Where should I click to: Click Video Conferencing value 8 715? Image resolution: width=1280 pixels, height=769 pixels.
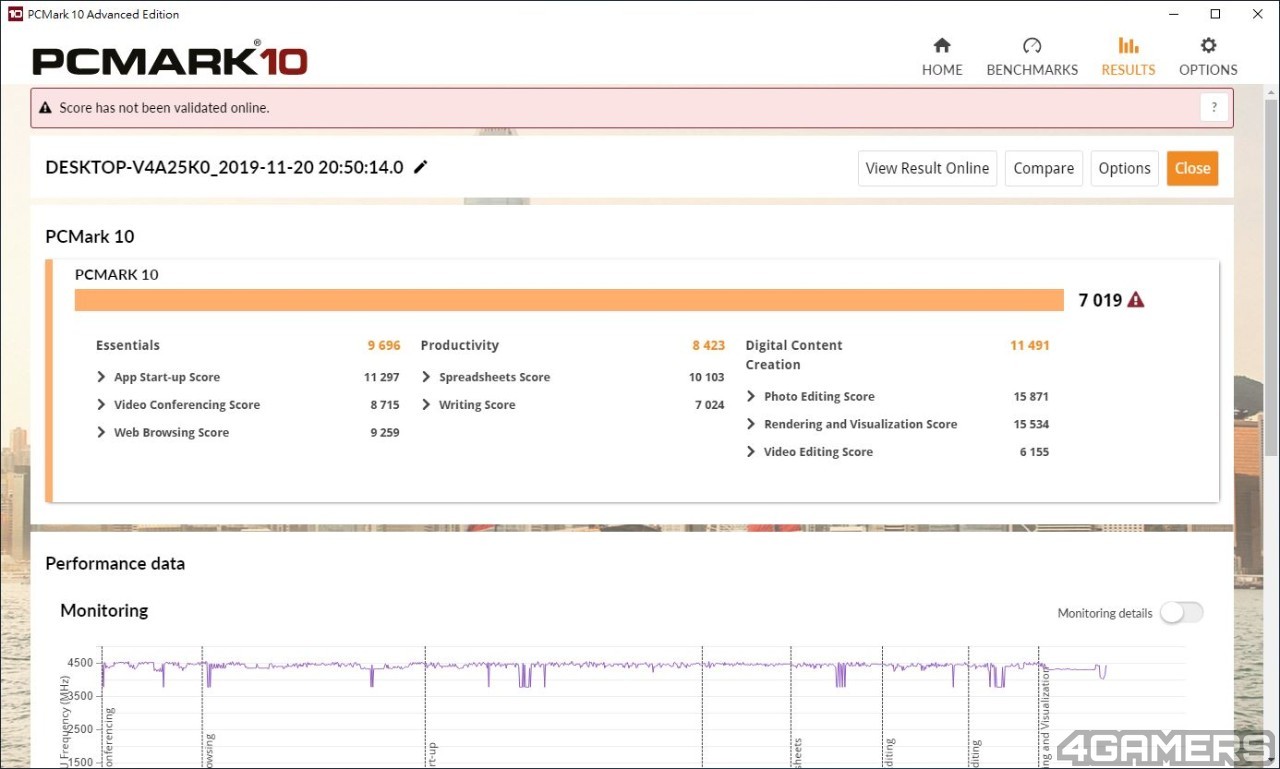(x=385, y=405)
